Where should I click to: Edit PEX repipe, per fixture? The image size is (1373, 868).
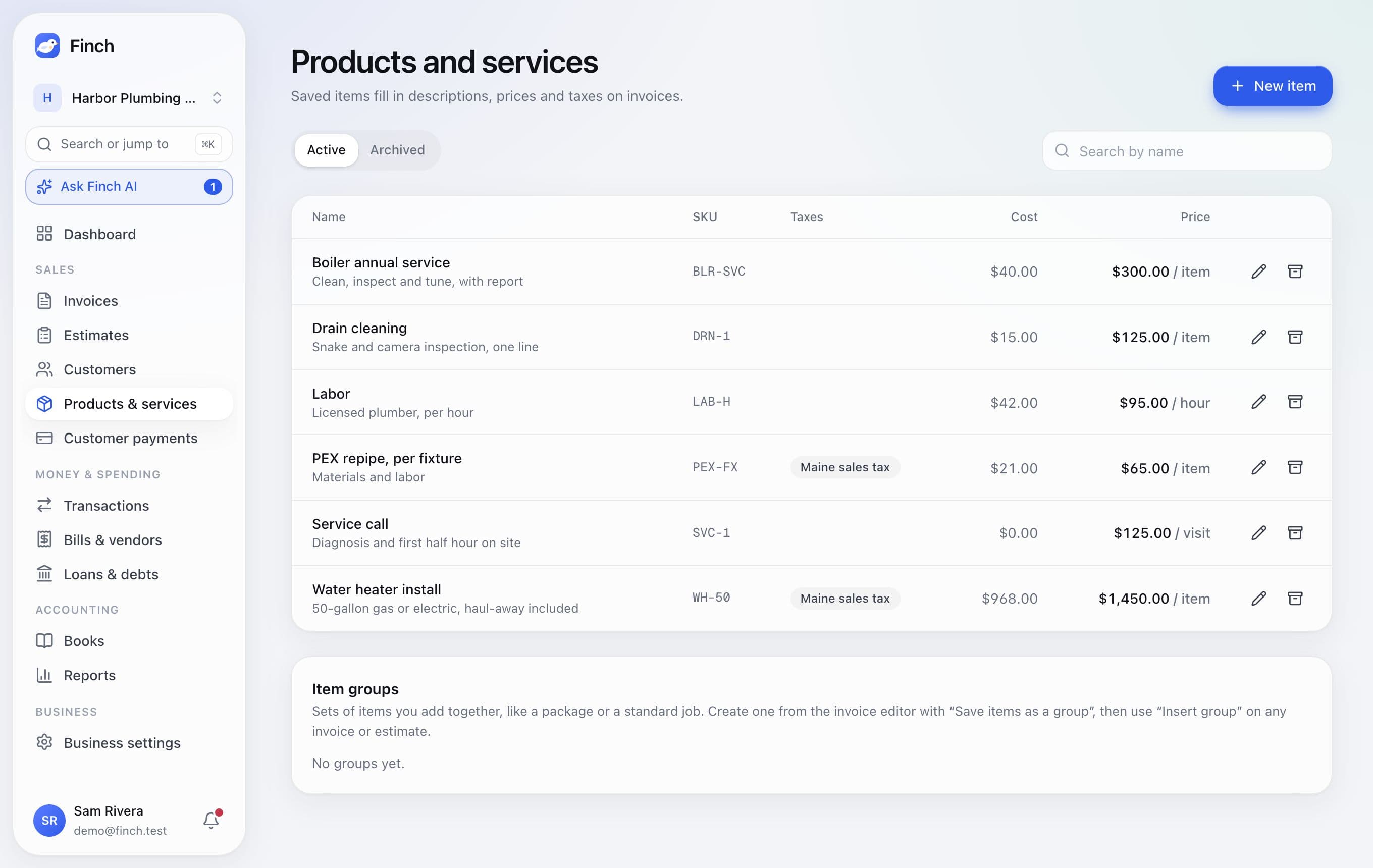[1258, 467]
